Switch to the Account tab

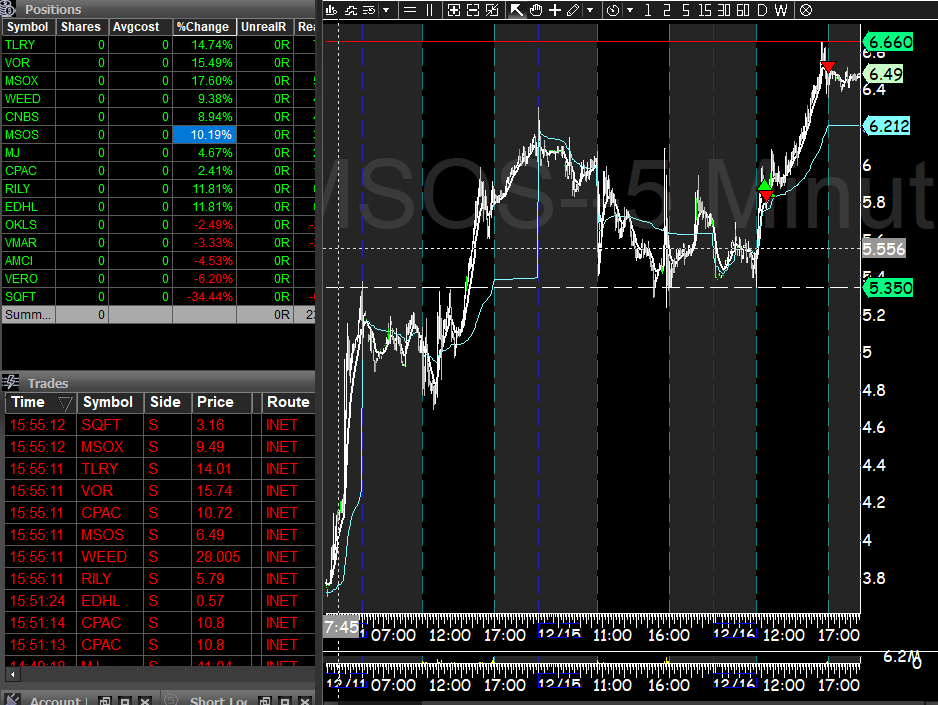pos(55,699)
